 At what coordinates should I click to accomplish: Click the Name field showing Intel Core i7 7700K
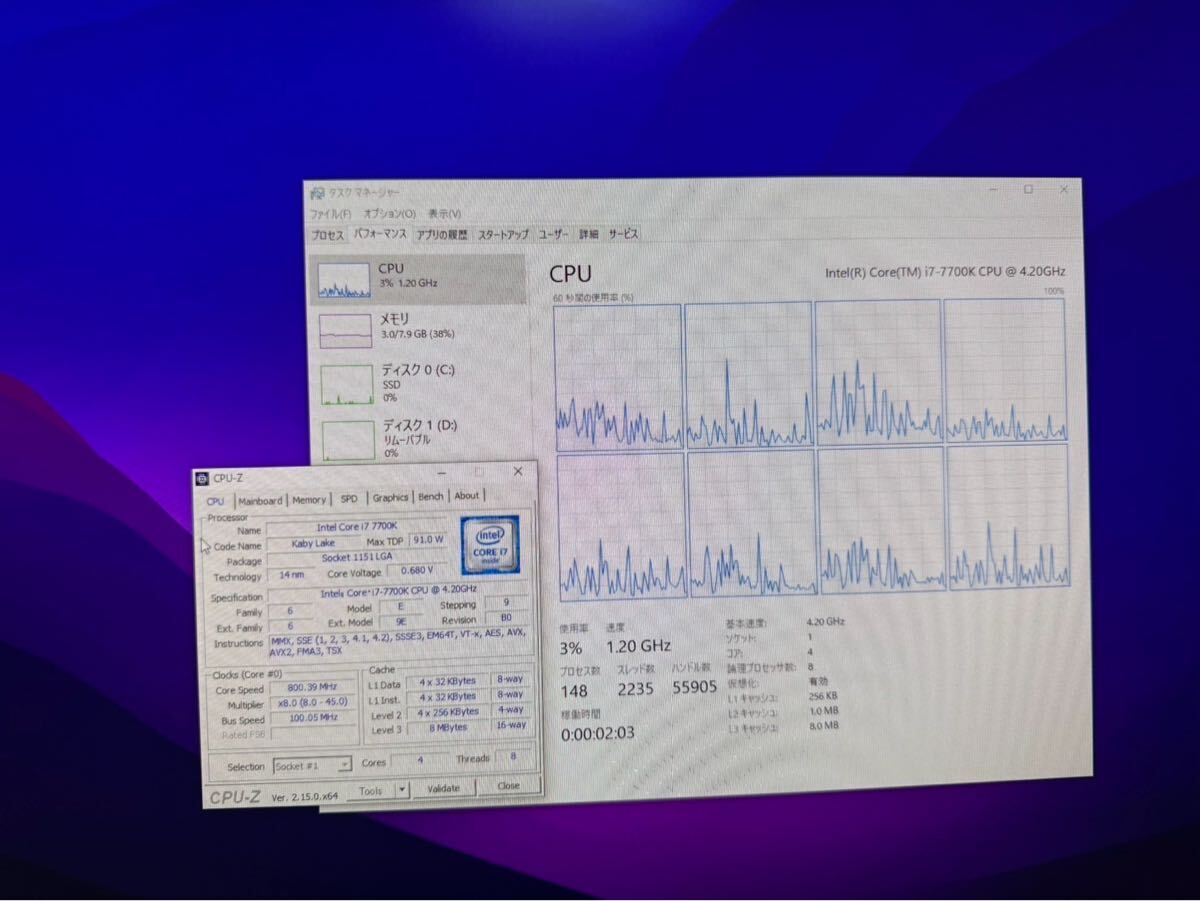tap(357, 526)
